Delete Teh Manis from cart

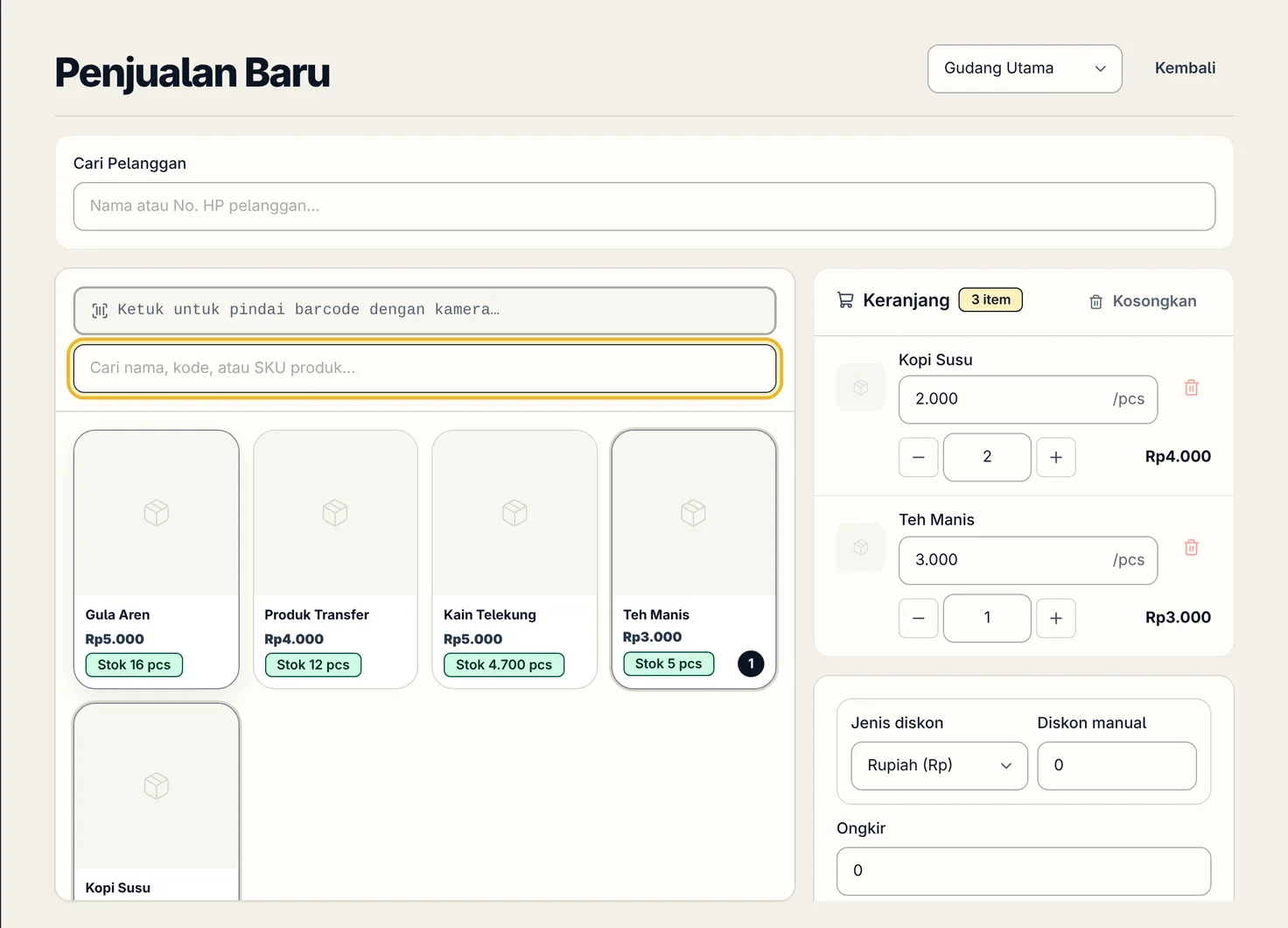pos(1192,547)
